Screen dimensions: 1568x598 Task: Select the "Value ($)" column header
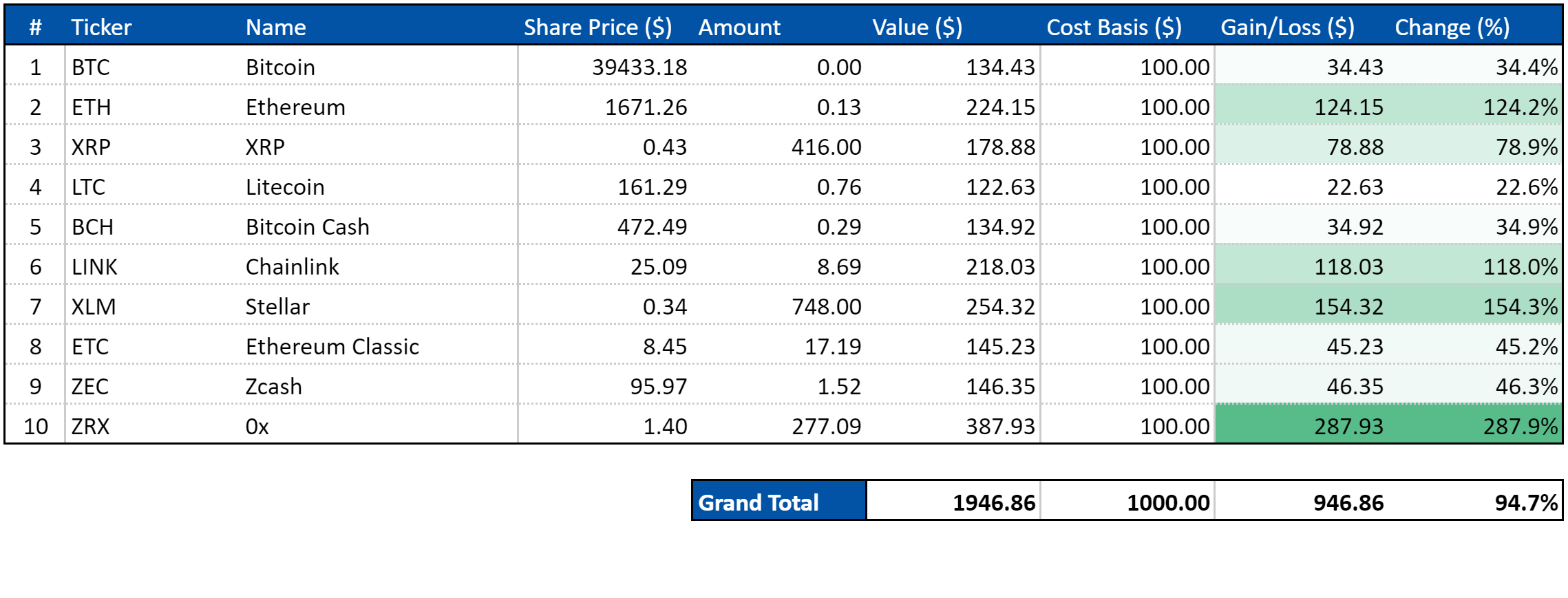(x=917, y=28)
